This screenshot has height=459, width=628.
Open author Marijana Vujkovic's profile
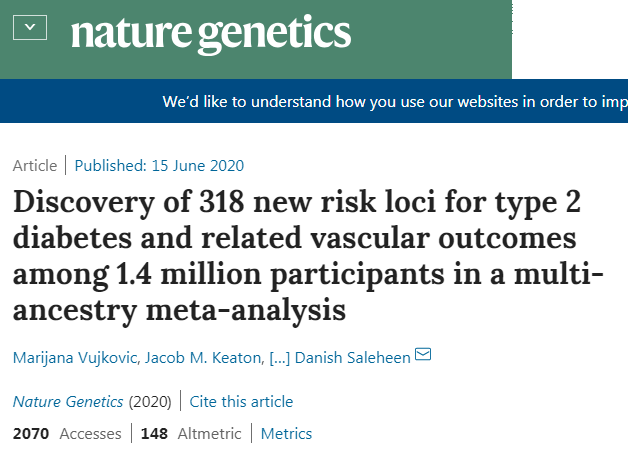click(x=75, y=357)
